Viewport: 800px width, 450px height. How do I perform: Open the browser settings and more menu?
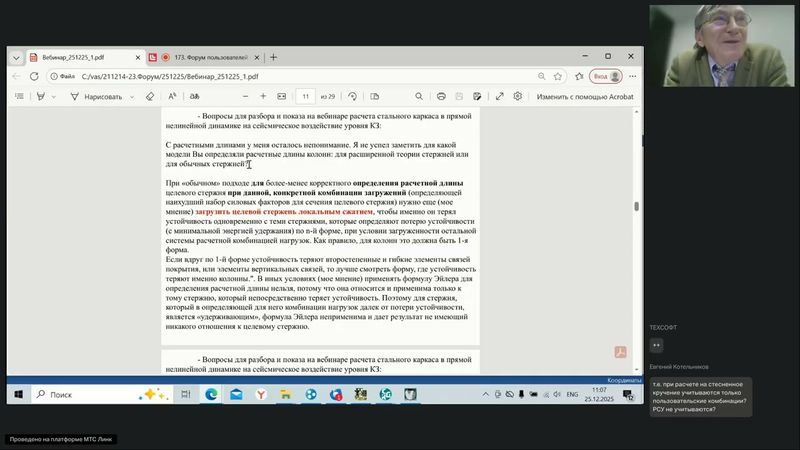click(633, 76)
